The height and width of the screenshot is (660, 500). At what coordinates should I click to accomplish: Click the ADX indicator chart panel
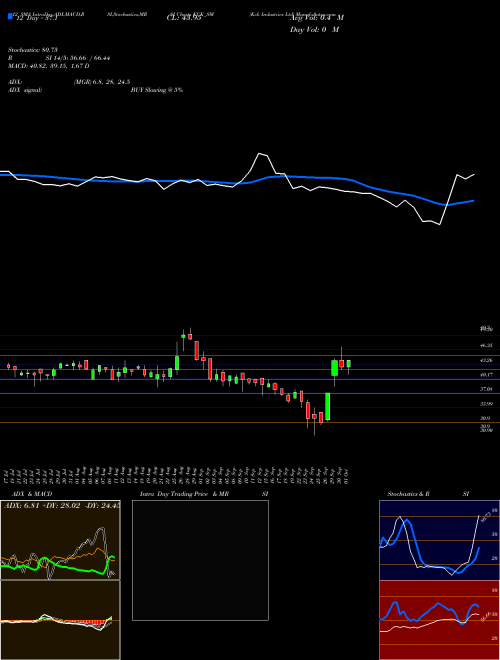tap(60, 540)
